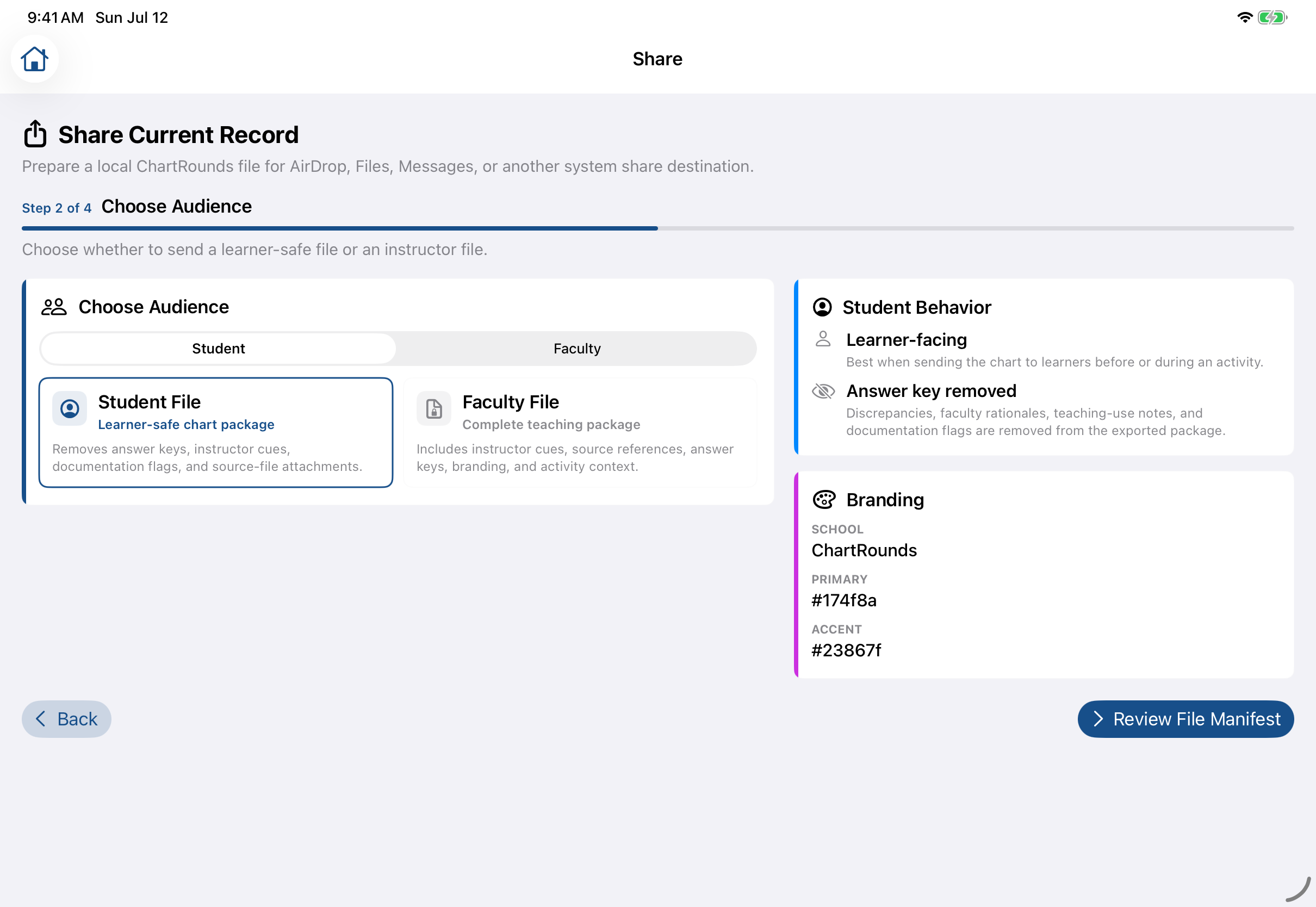This screenshot has width=1316, height=907.
Task: Click the 9:41 AM clock in status bar
Action: [55, 17]
